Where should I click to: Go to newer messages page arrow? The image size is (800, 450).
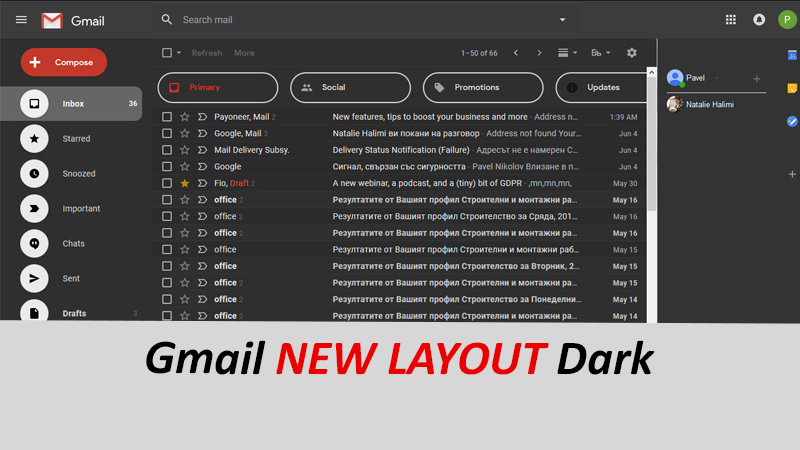click(x=516, y=53)
